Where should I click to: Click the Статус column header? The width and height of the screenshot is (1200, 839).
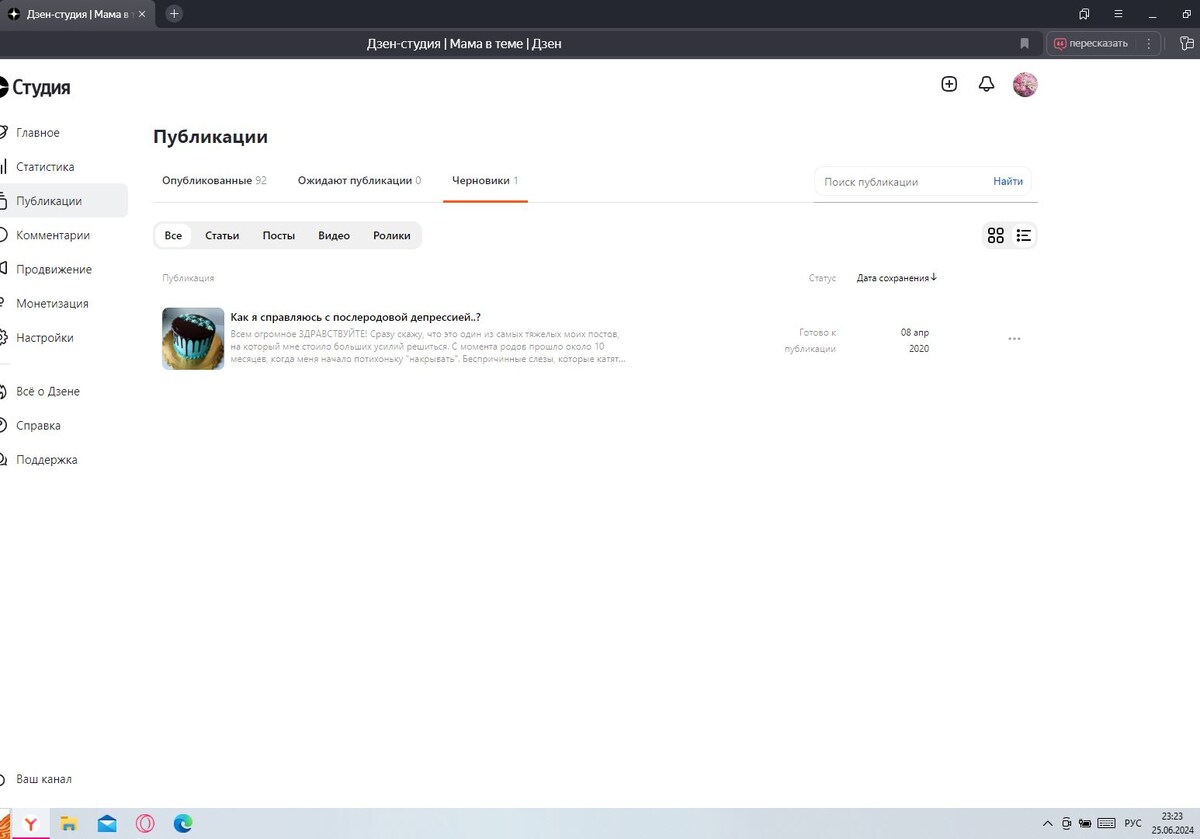pos(822,278)
